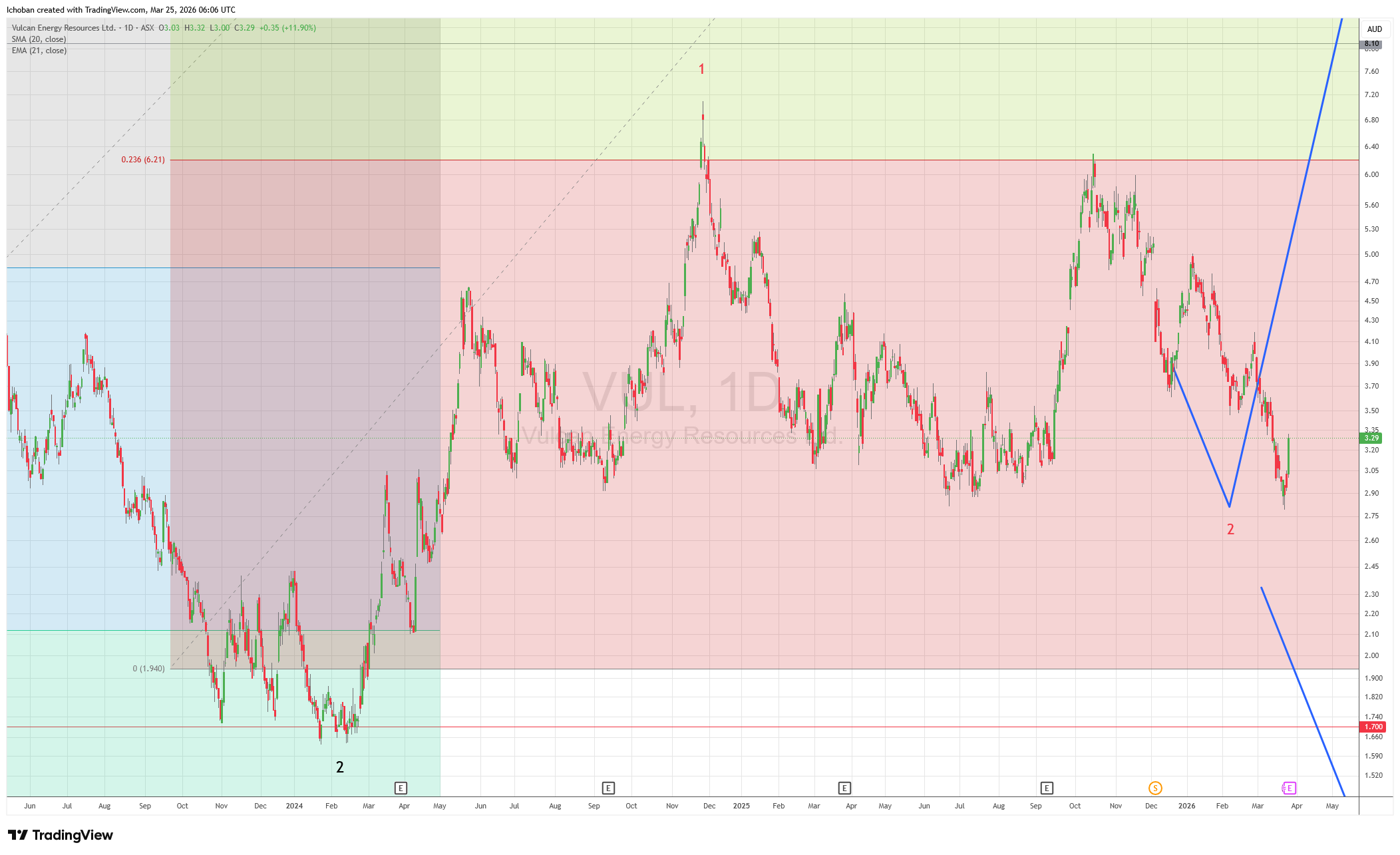
Task: Click the earnings E marker near Sep 2025
Action: [x=1047, y=788]
